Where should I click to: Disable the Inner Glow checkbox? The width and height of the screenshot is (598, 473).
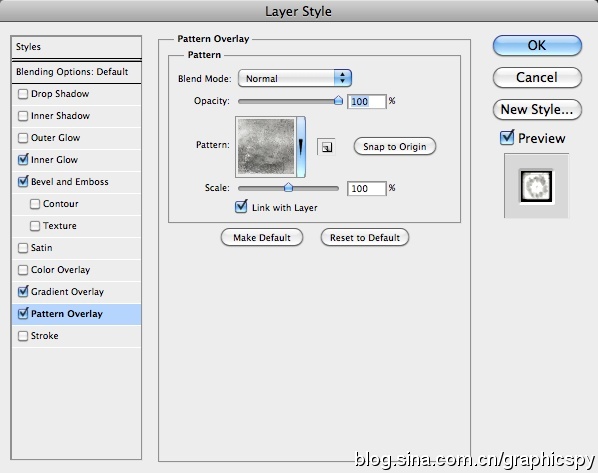click(23, 159)
